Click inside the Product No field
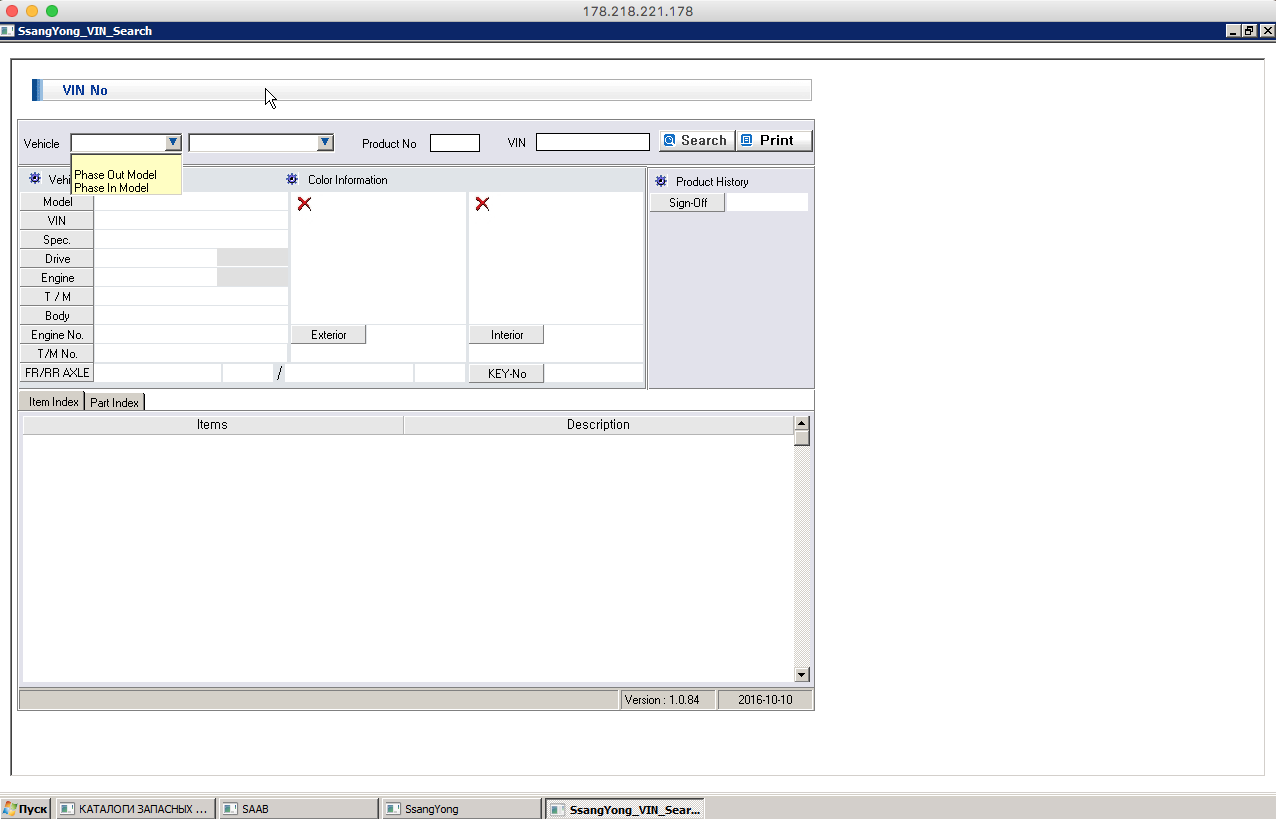The height and width of the screenshot is (819, 1276). tap(454, 144)
